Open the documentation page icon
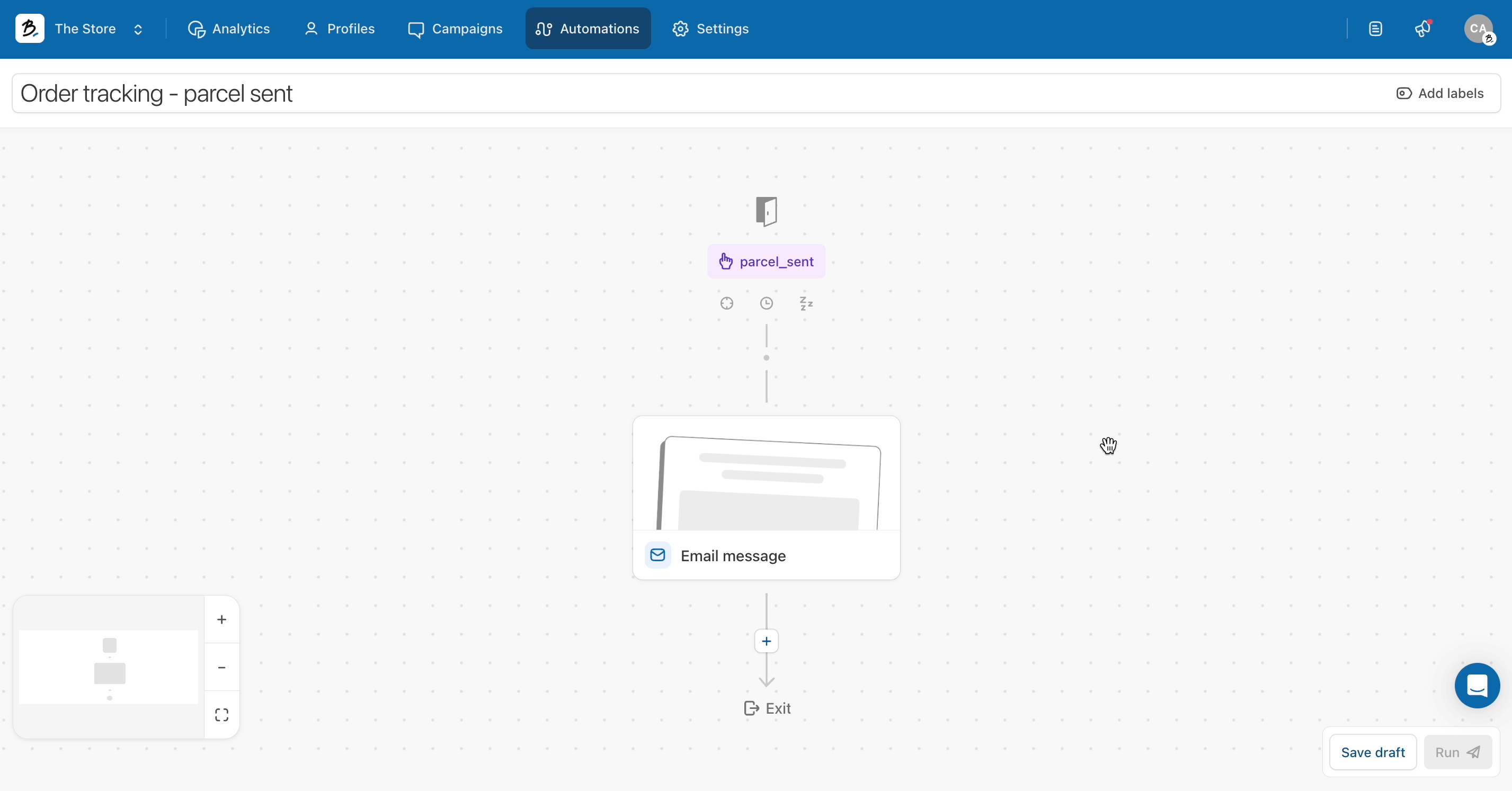 [1375, 29]
